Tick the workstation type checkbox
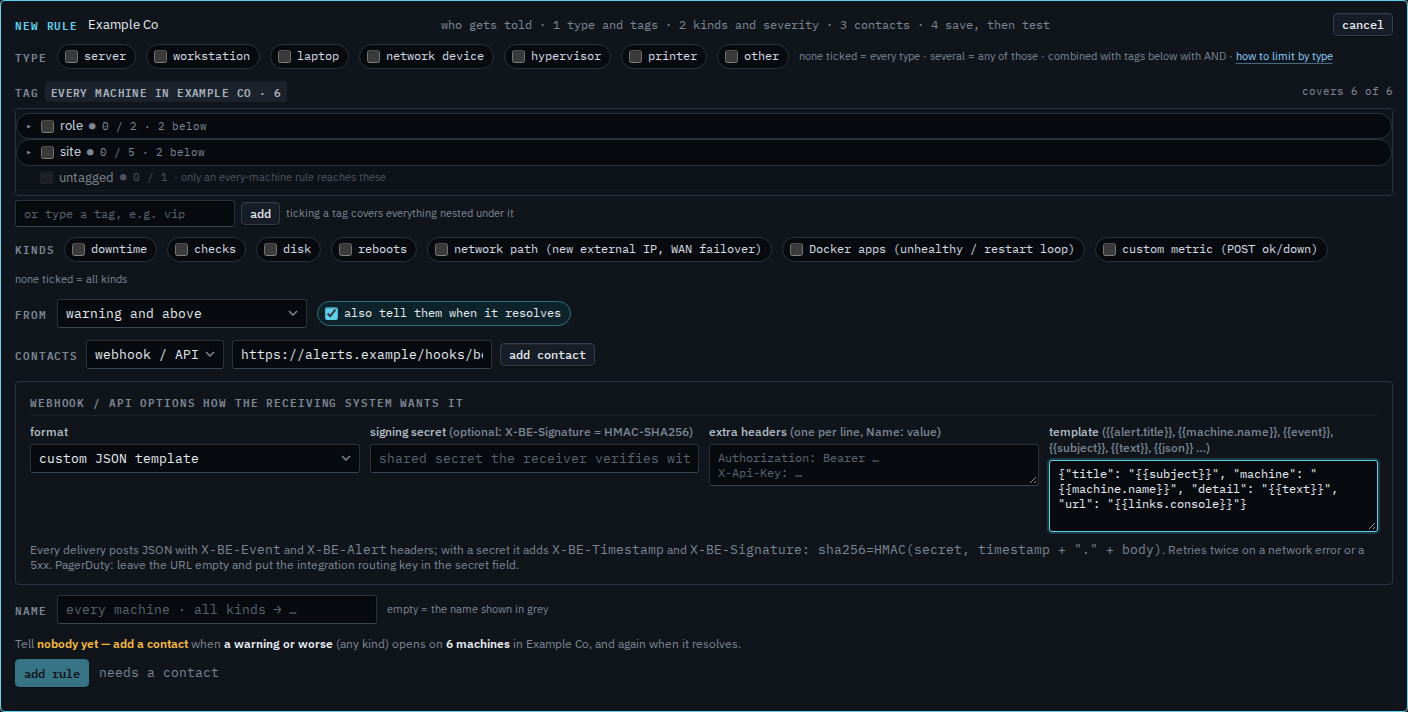The image size is (1408, 712). coord(160,57)
